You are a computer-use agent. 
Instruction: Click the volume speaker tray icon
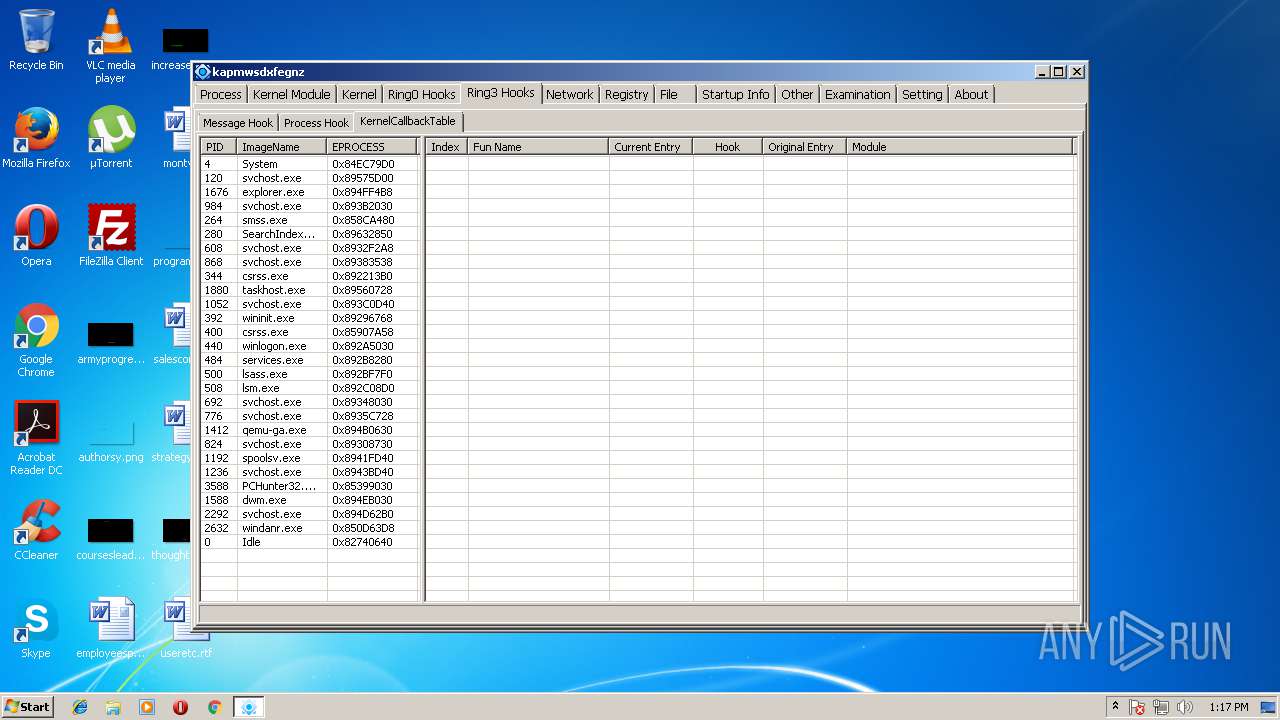1185,707
